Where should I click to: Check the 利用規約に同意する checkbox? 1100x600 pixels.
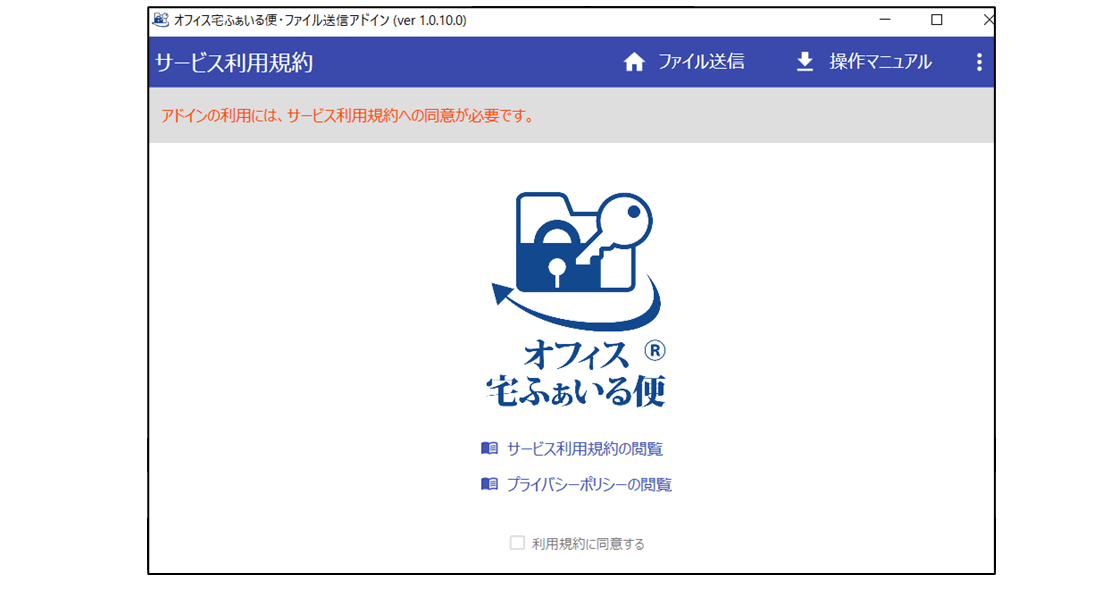517,543
